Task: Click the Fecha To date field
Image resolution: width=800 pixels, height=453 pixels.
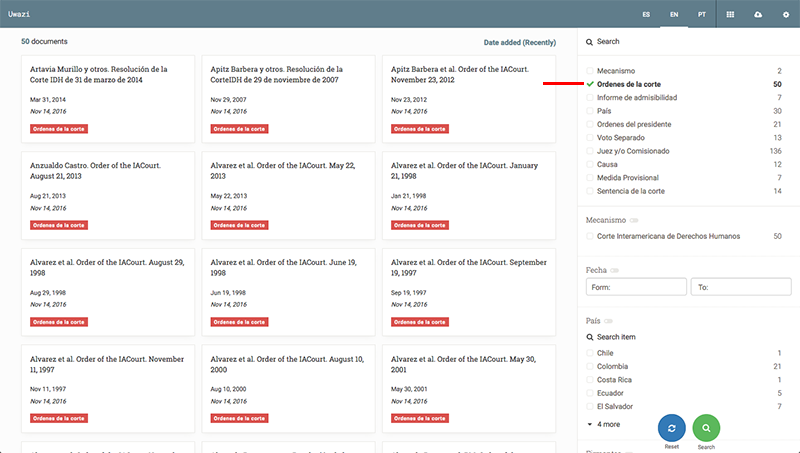Action: pyautogui.click(x=741, y=287)
